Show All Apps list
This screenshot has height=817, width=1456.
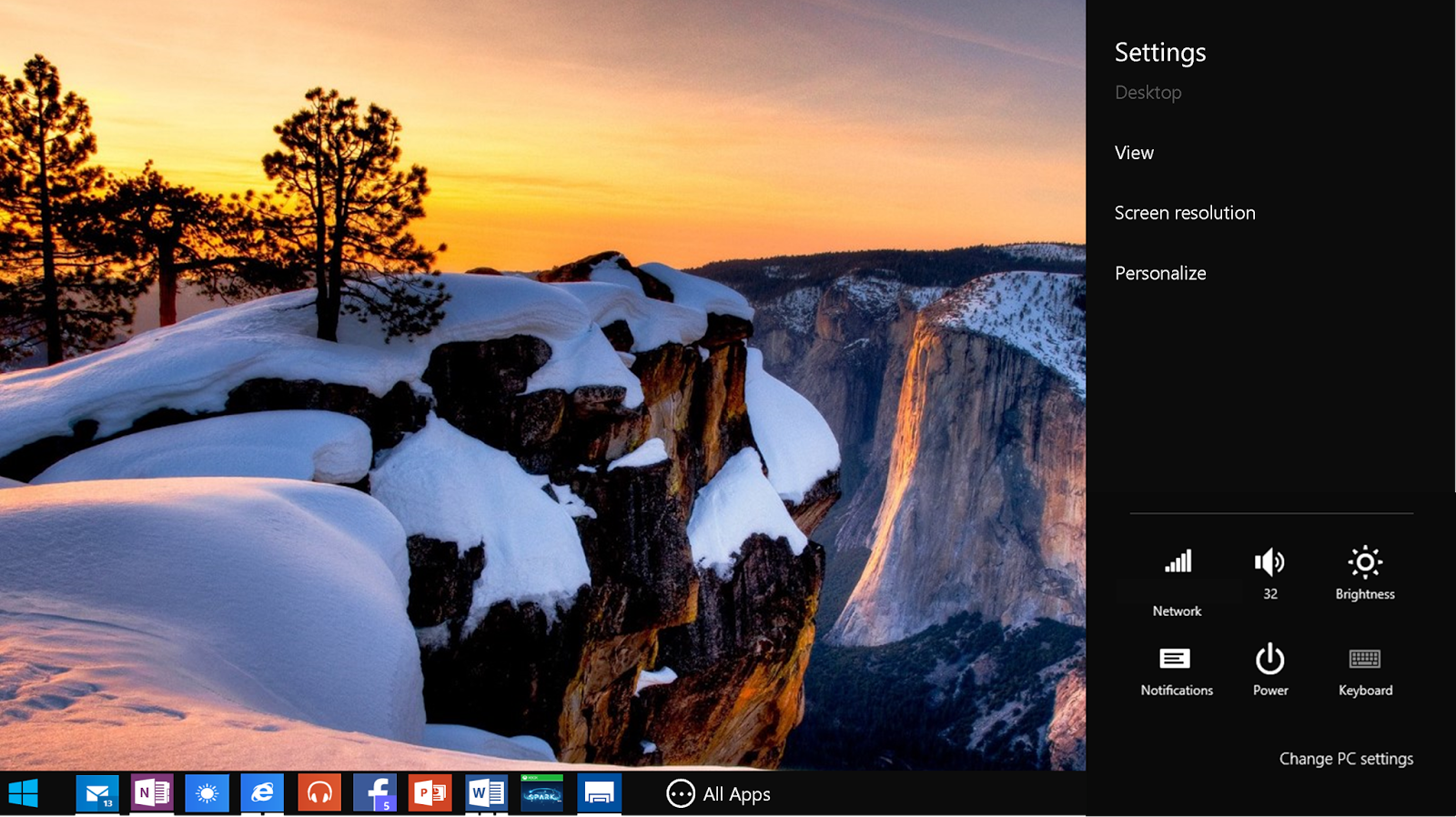pyautogui.click(x=719, y=794)
